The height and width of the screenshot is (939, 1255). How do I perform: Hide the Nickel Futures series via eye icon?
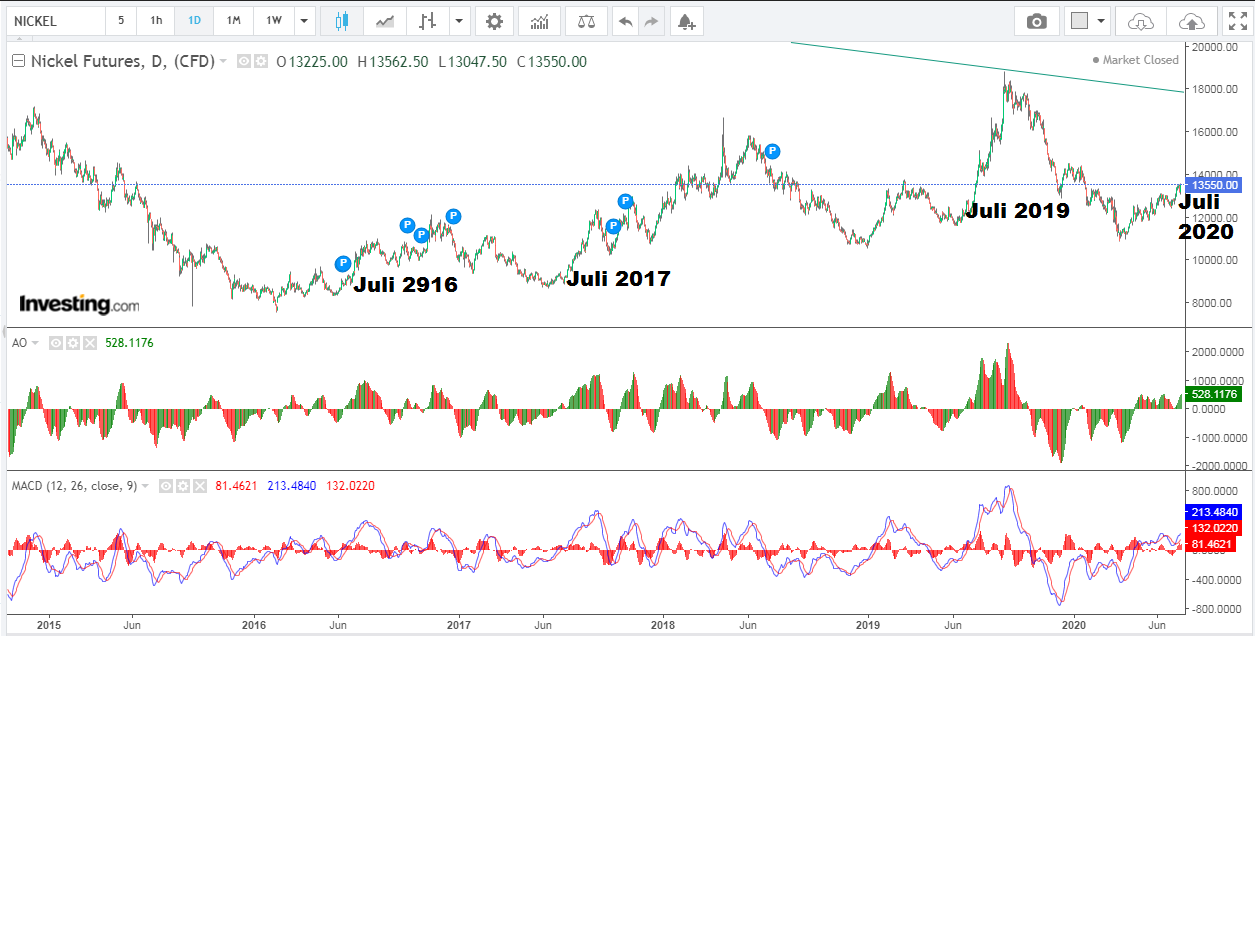click(x=244, y=61)
